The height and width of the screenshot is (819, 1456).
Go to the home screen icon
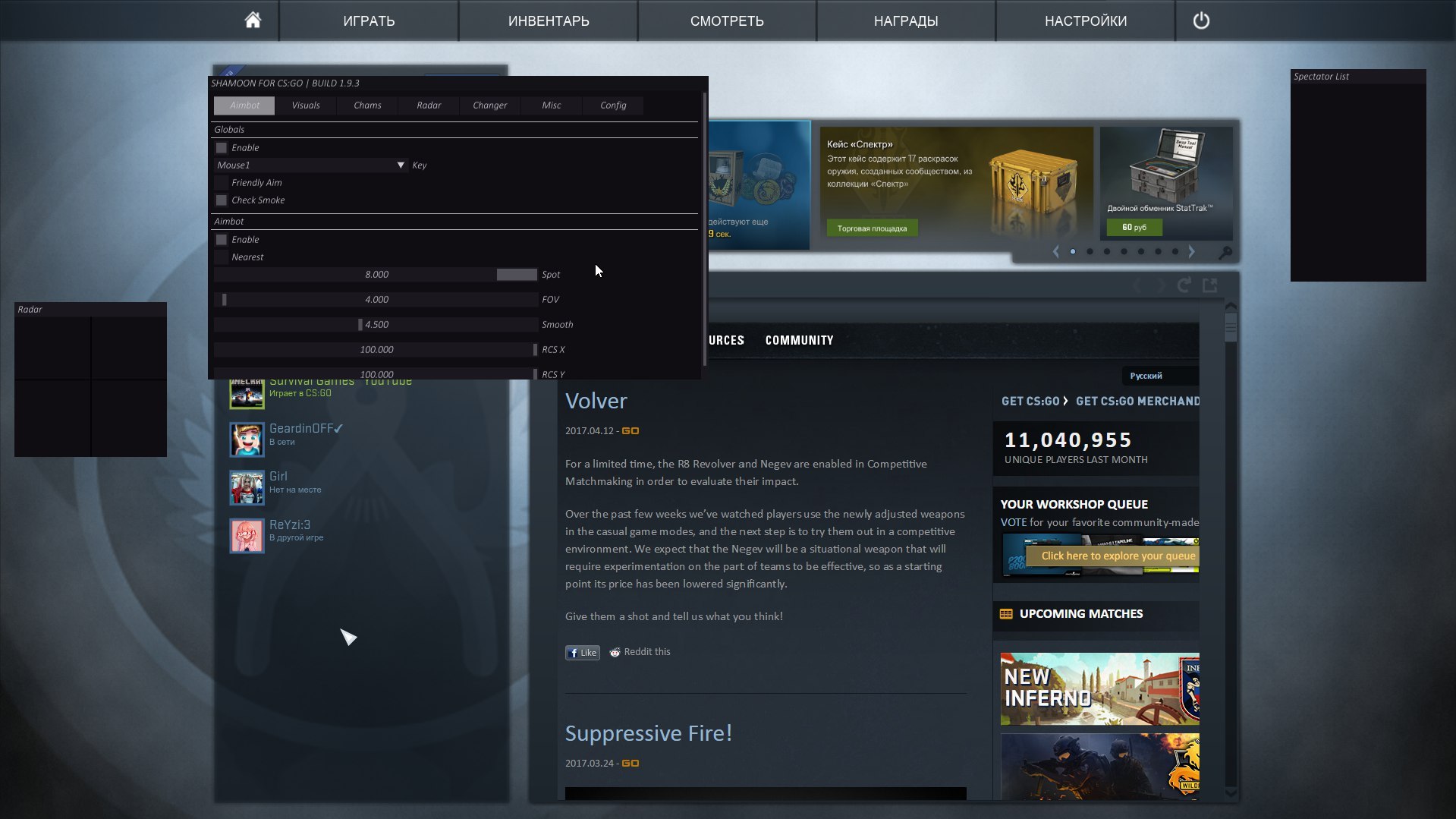pyautogui.click(x=253, y=20)
